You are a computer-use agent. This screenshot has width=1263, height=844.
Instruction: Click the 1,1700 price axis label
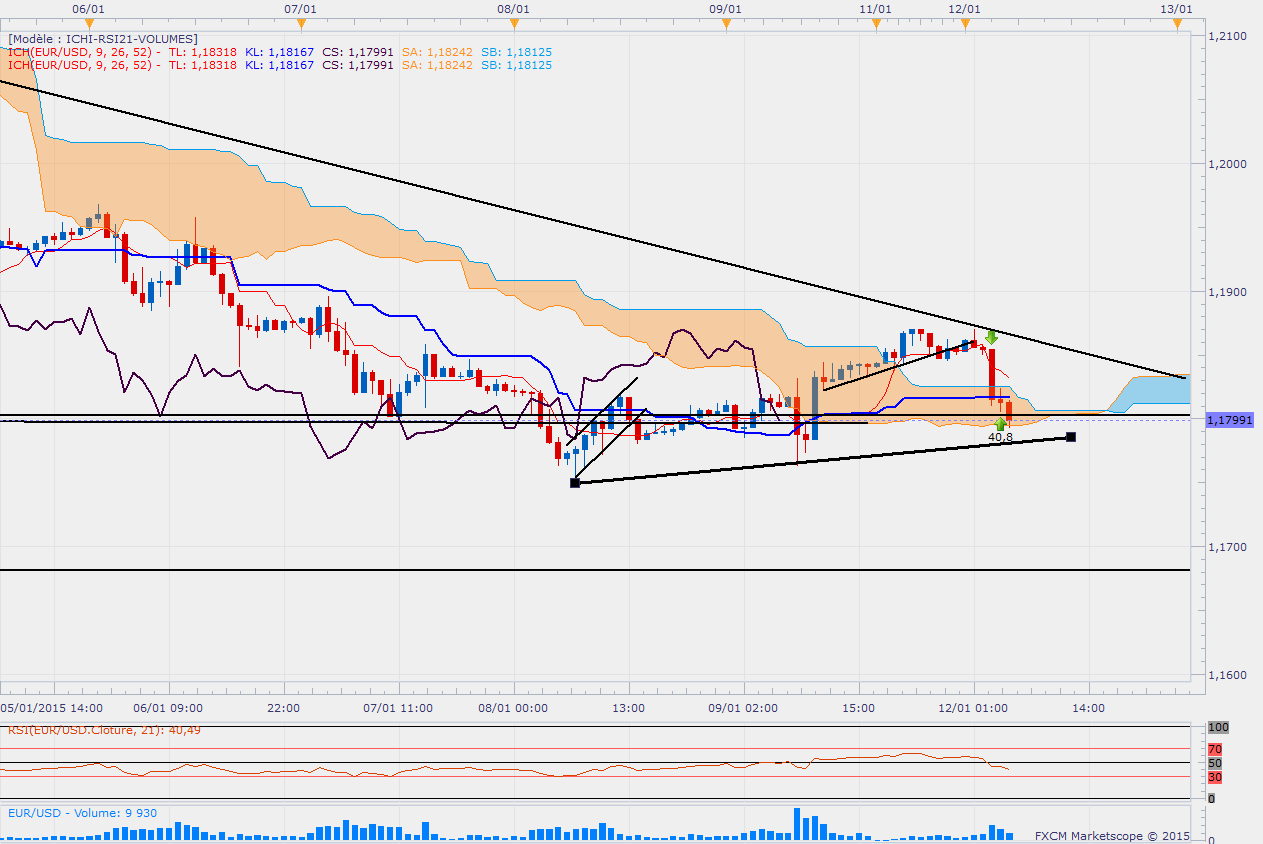point(1228,547)
